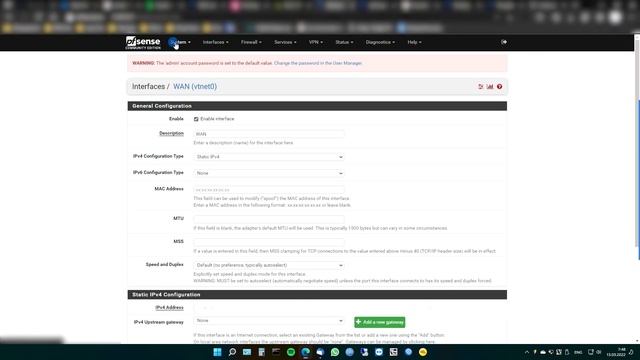
Task: Open the Status menu
Action: 344,42
